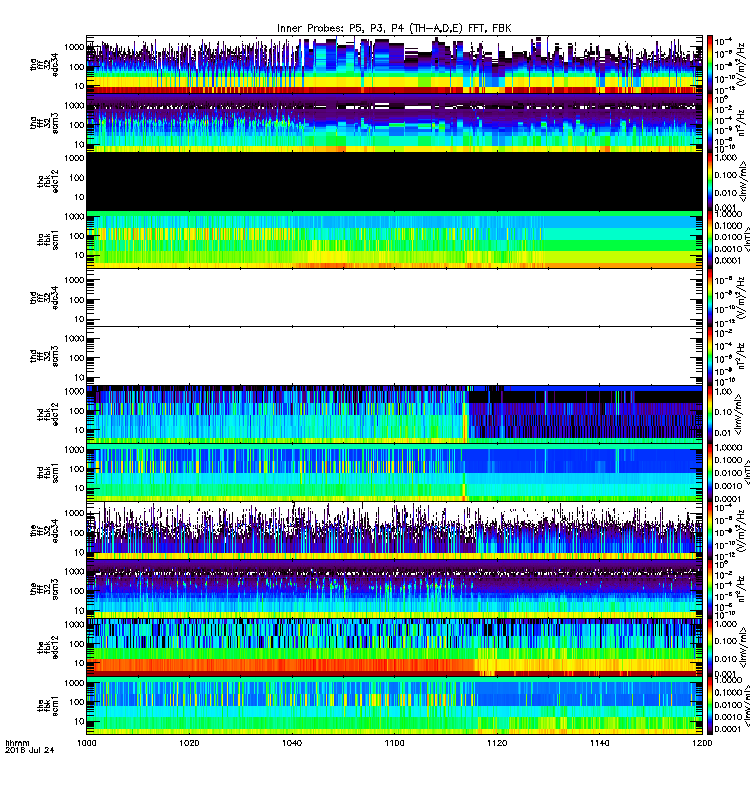750x800 pixels.
Task: Click the 'hhmm' axis unit label
Action: (x=17, y=743)
